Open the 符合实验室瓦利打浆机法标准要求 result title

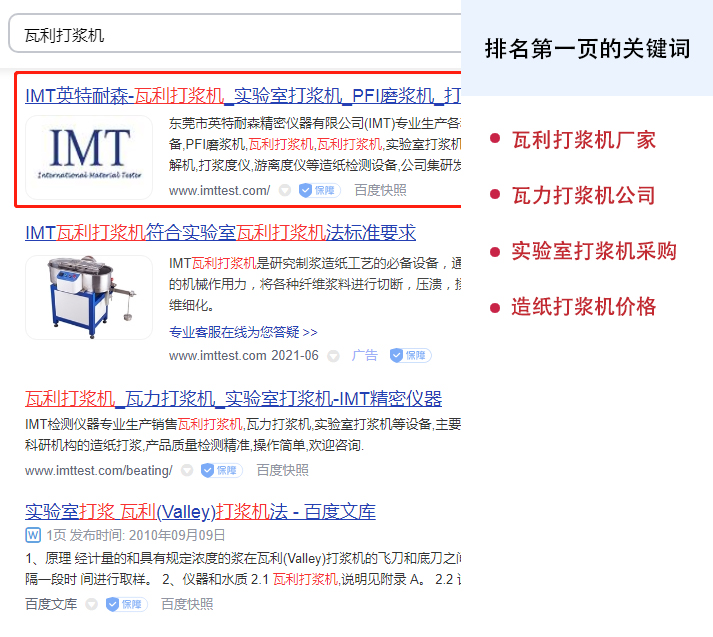click(220, 233)
